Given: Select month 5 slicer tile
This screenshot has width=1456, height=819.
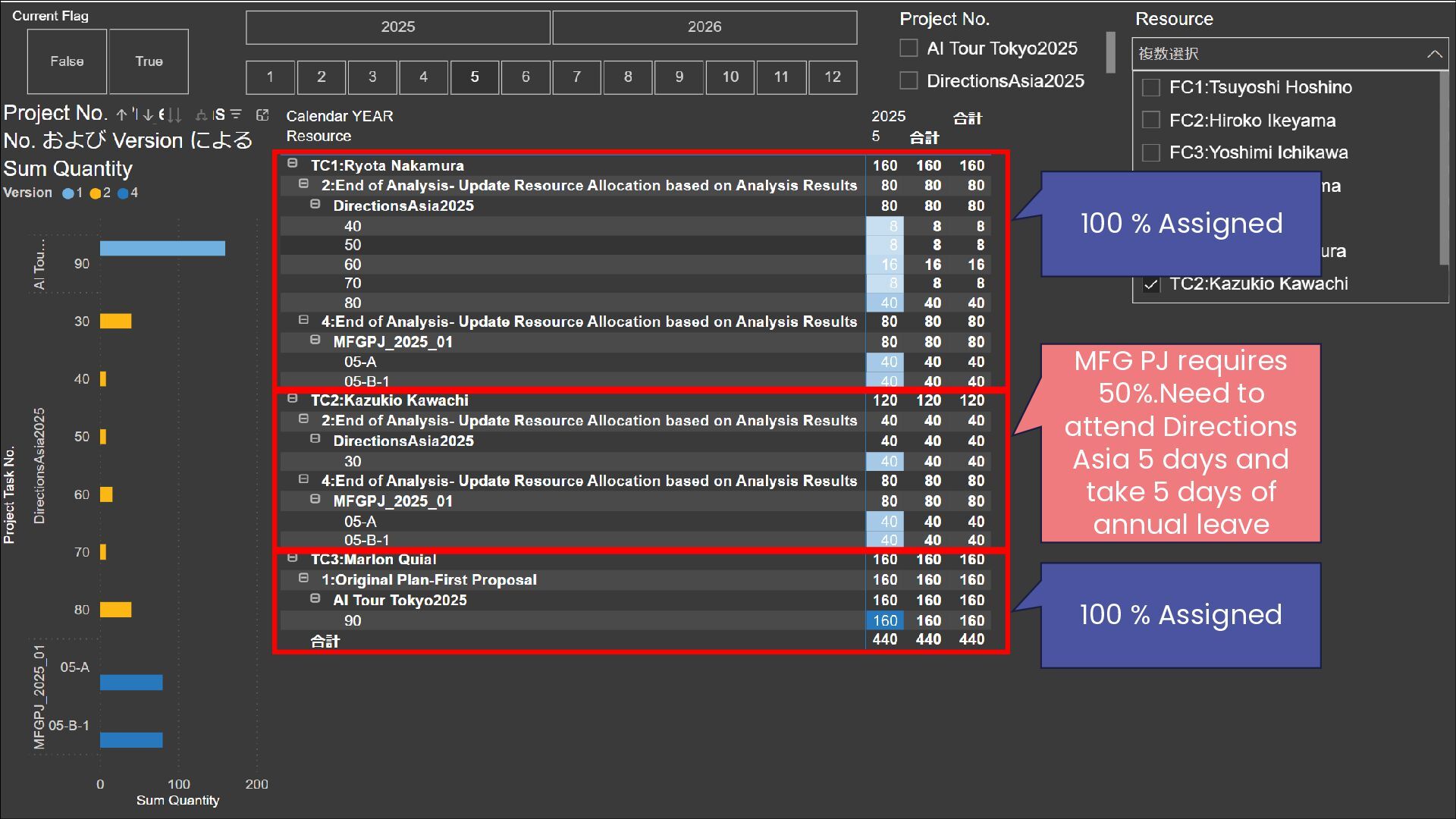Looking at the screenshot, I should [475, 77].
